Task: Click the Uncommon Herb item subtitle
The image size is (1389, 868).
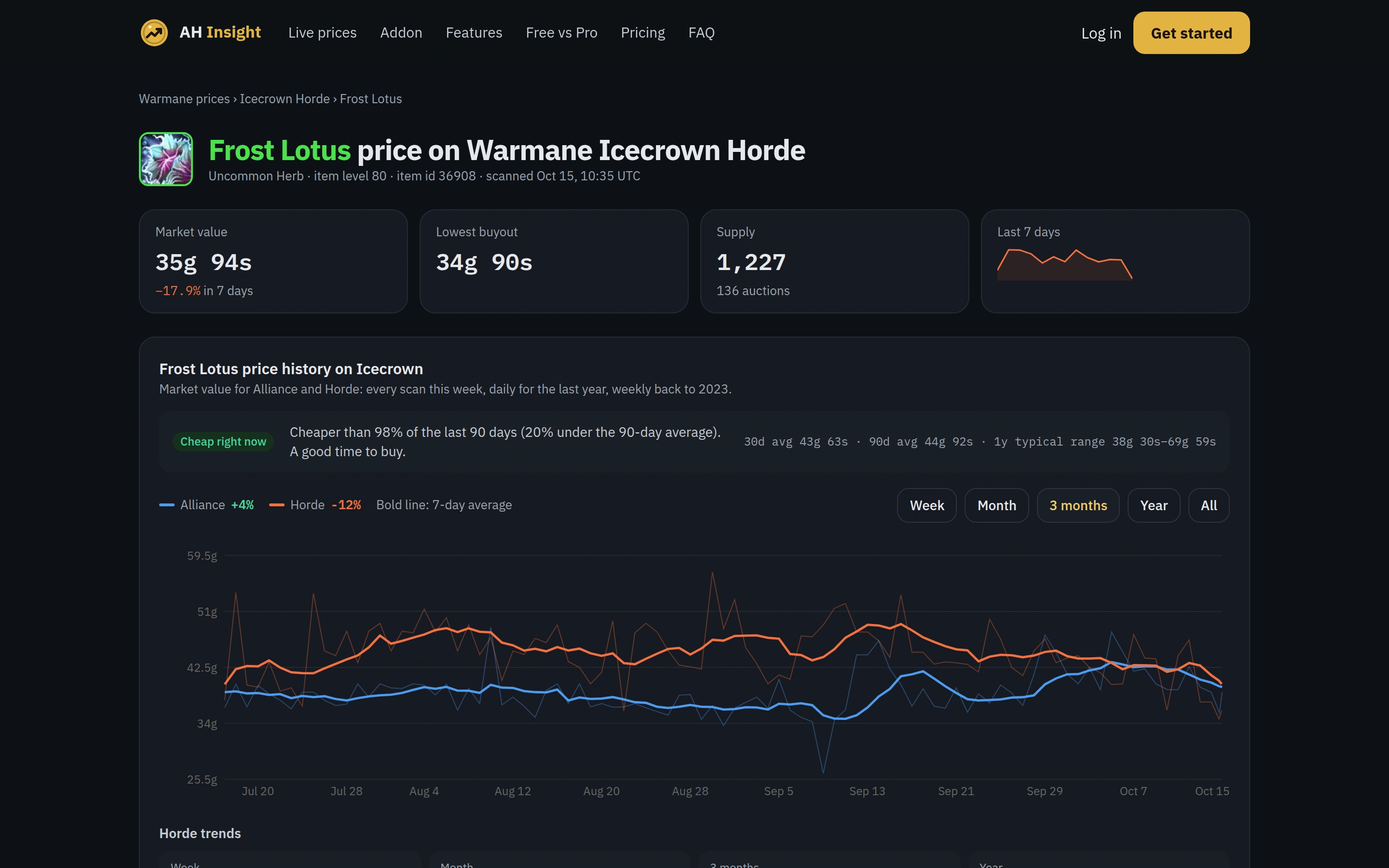Action: point(424,176)
